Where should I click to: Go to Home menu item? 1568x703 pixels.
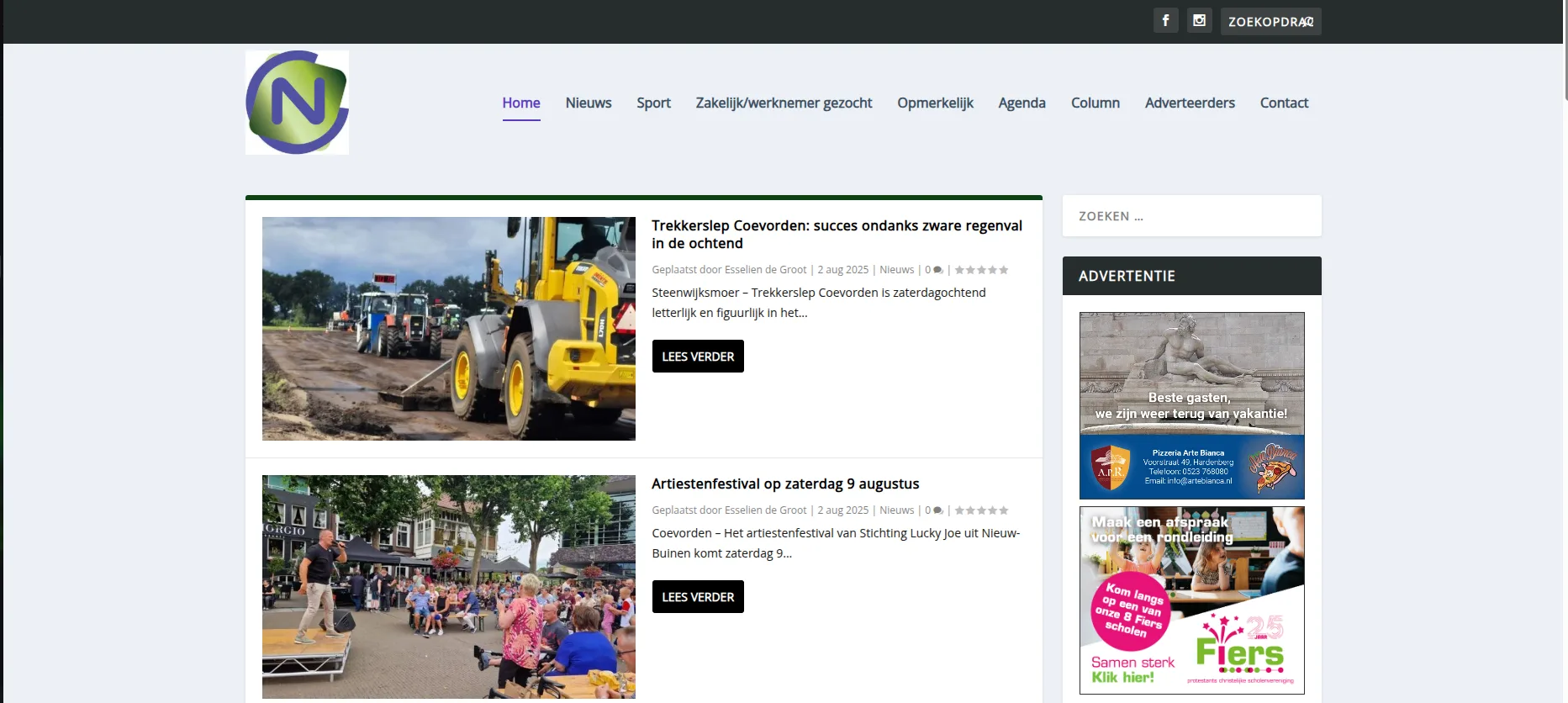(x=521, y=103)
